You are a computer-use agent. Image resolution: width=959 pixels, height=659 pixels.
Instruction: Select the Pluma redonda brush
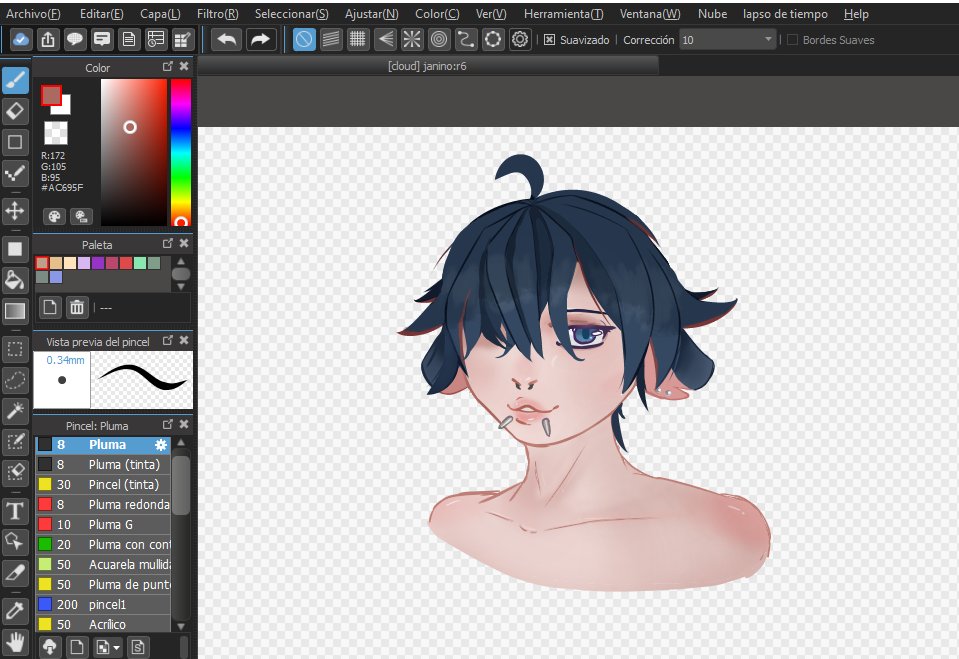[103, 505]
